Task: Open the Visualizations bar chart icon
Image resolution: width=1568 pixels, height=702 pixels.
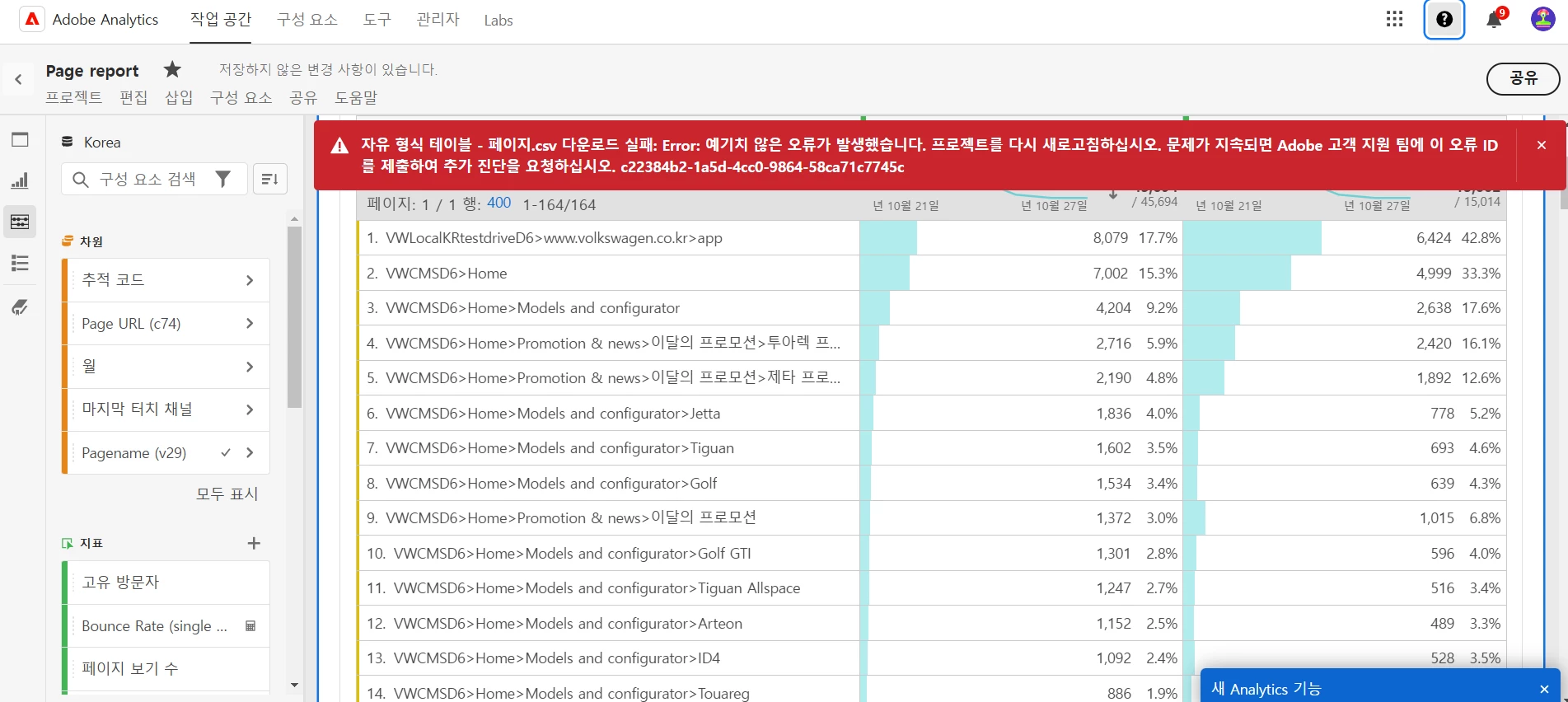Action: [x=20, y=180]
